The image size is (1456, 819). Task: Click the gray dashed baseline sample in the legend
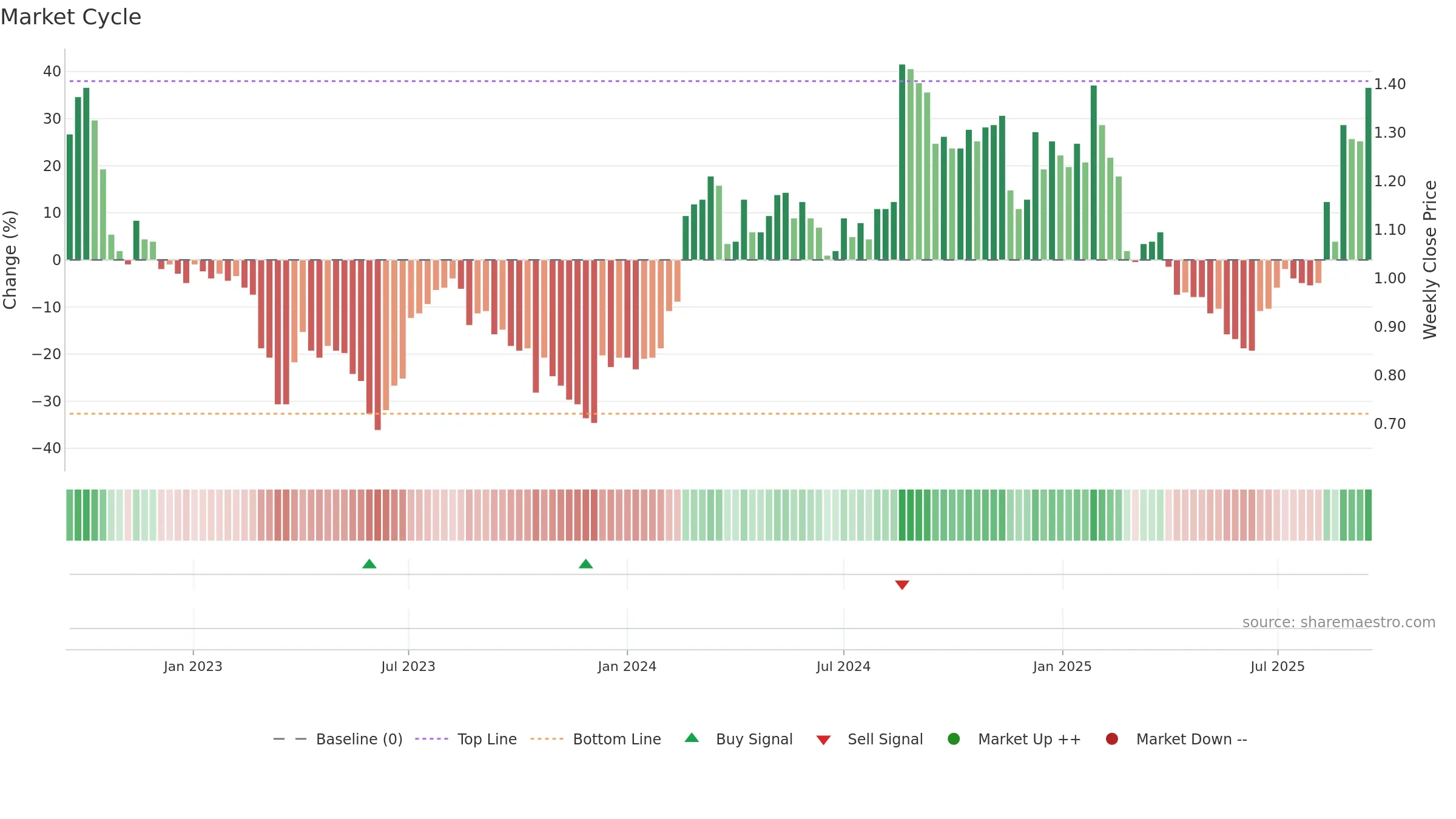point(290,739)
